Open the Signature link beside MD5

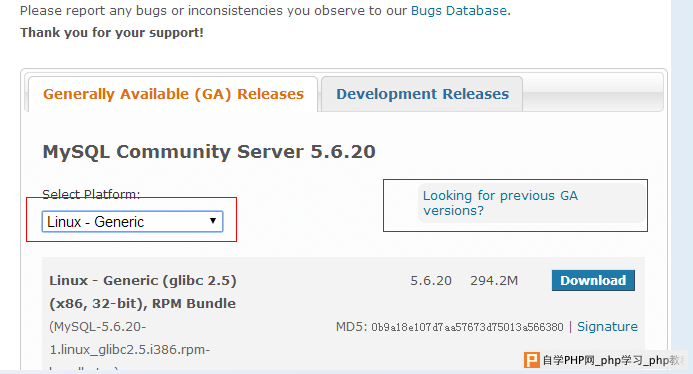point(607,327)
